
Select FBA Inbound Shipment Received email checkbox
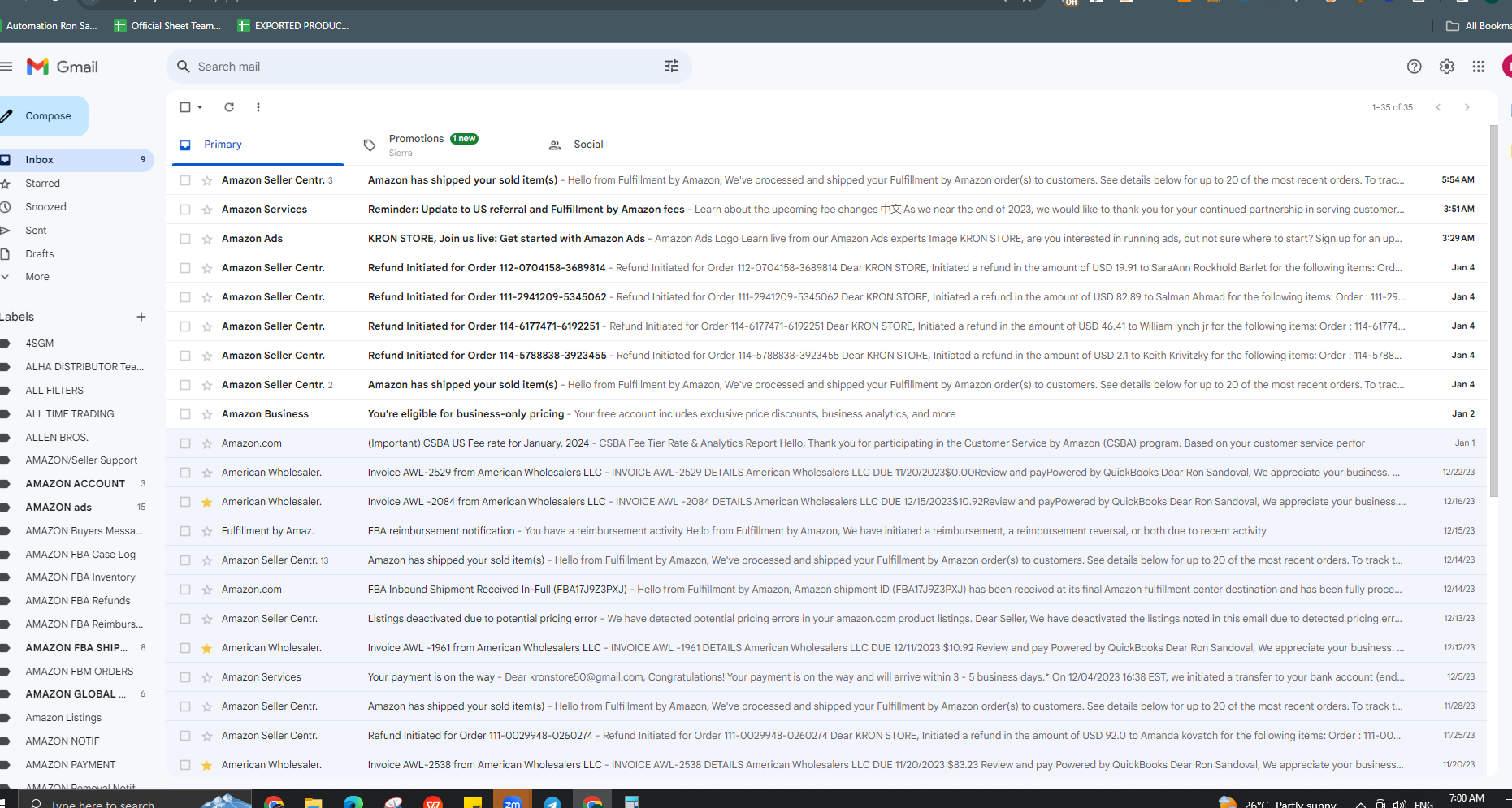(185, 590)
